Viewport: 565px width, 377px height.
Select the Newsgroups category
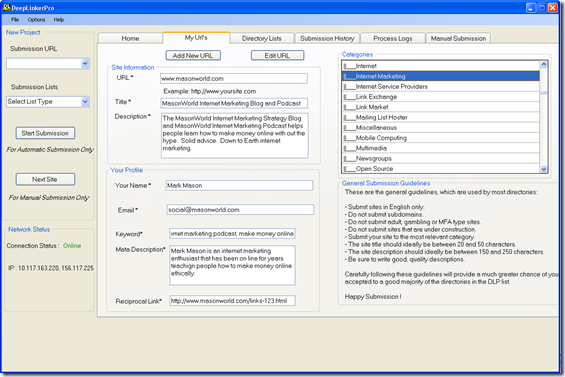tap(440, 159)
